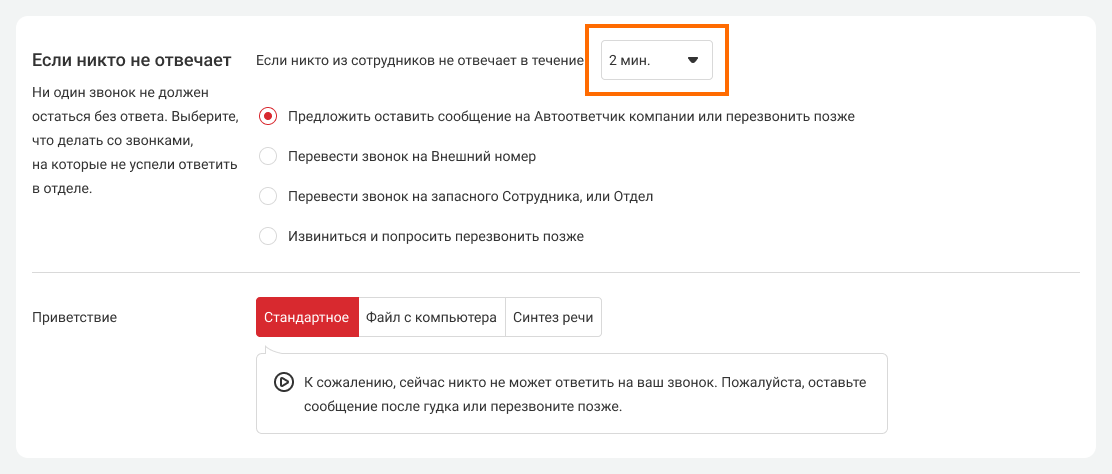The height and width of the screenshot is (474, 1112).
Task: Click the label text mentioning "запасного Сотрудника, или Отдел"
Action: [x=470, y=197]
